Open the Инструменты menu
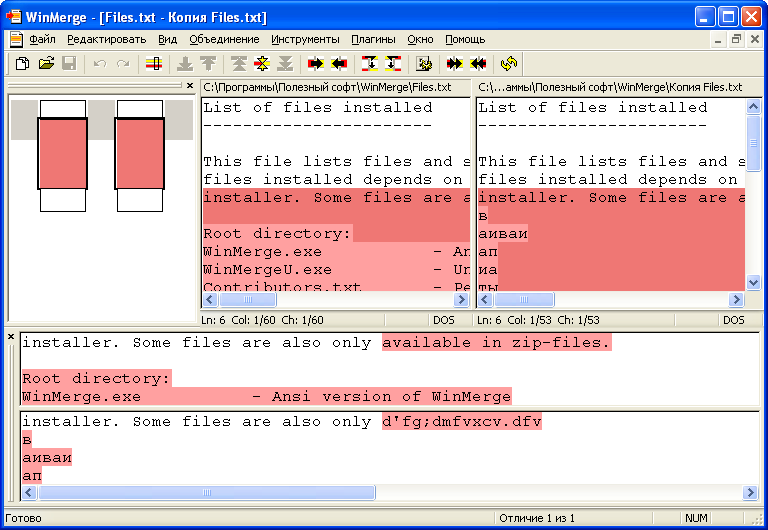Screen dimensions: 768x530 (x=305, y=39)
